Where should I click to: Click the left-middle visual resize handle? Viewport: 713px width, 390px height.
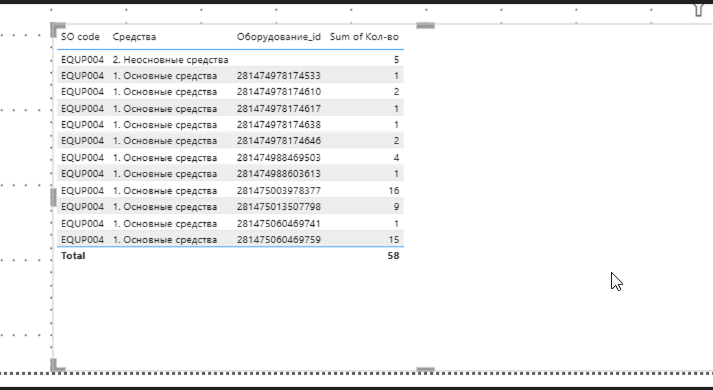coord(53,198)
